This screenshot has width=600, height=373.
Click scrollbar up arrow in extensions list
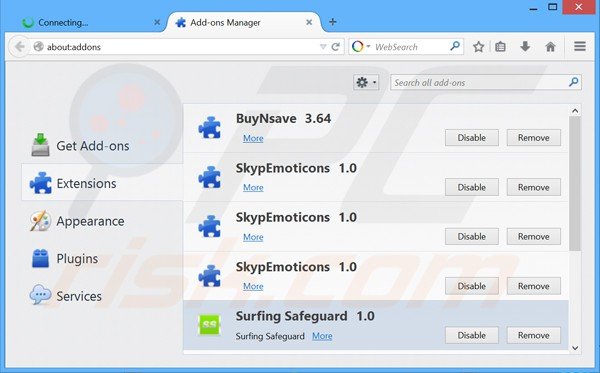pos(575,111)
